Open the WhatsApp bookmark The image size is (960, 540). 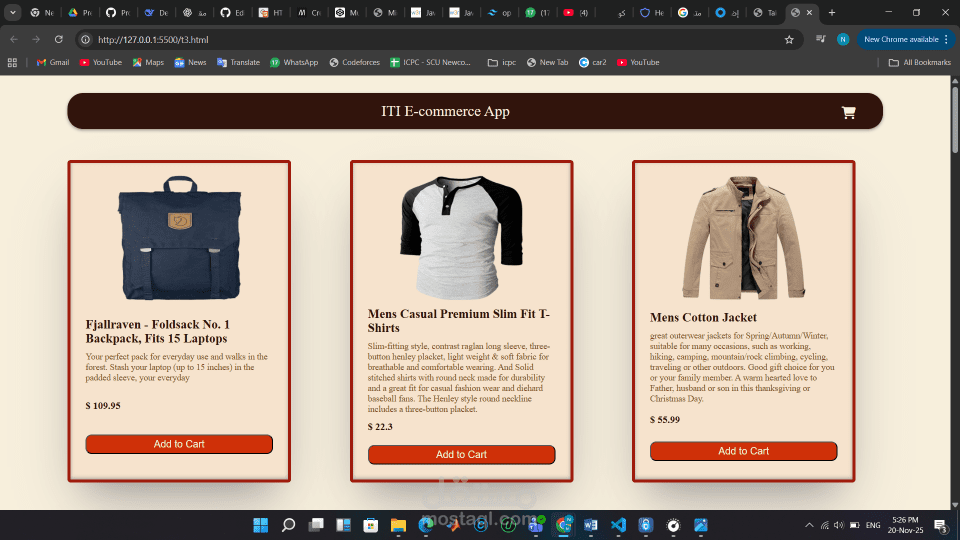pos(294,62)
